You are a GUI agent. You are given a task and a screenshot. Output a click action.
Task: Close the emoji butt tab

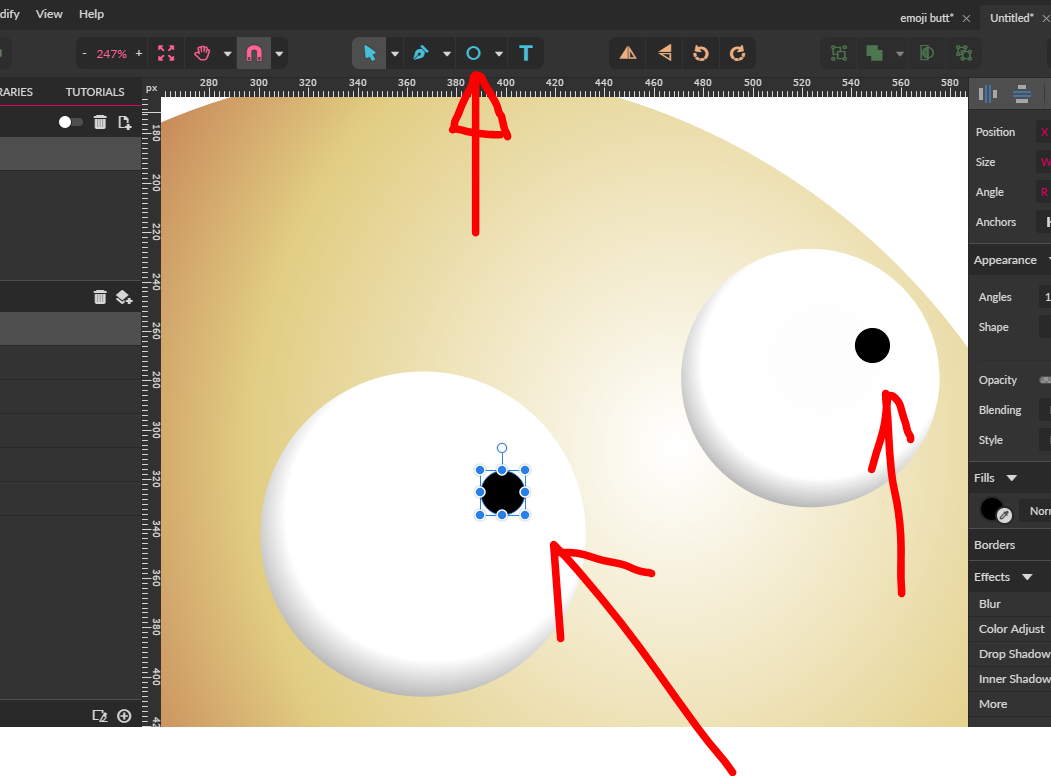click(x=966, y=19)
